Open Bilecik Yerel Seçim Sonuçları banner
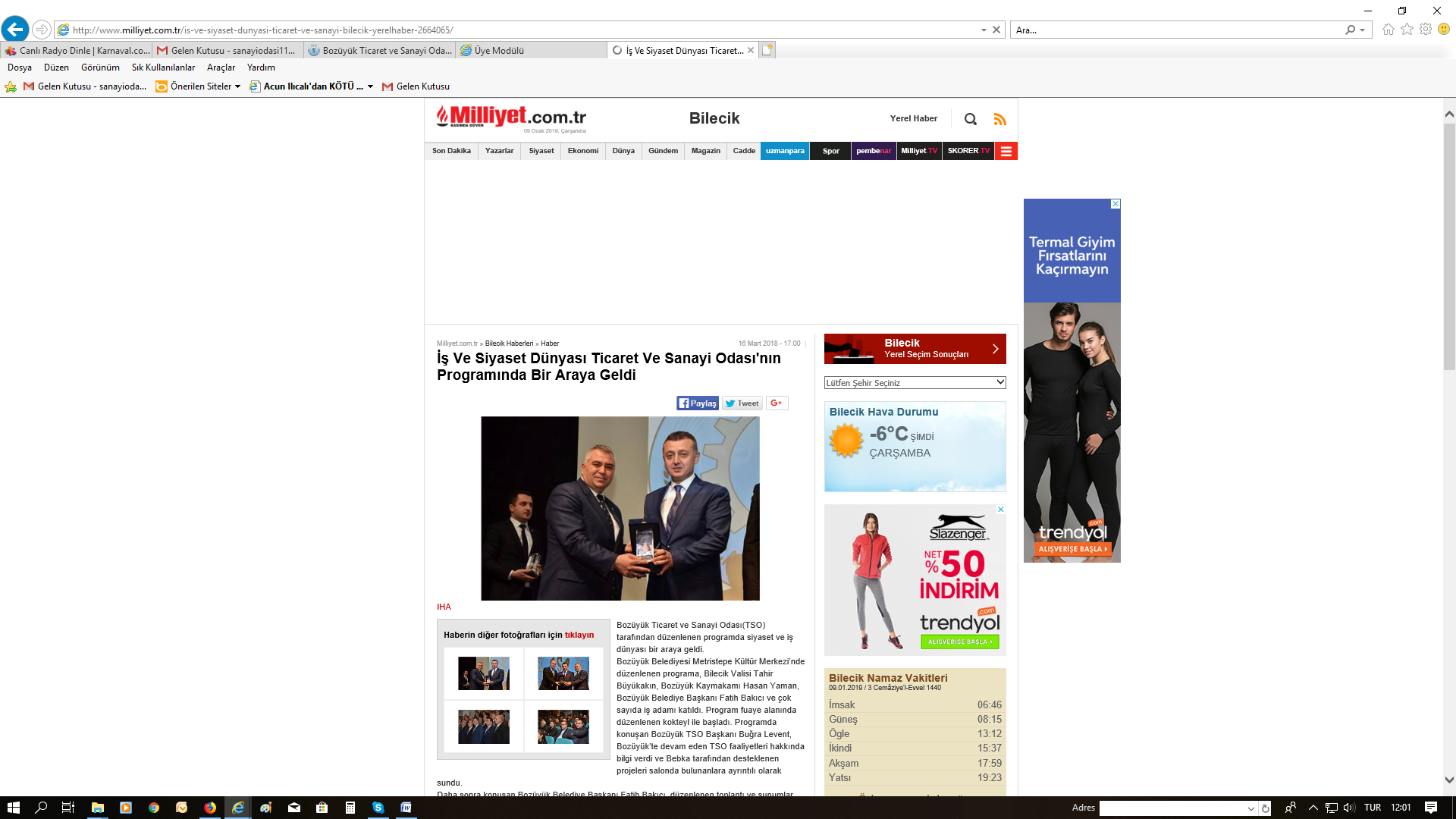 point(915,349)
